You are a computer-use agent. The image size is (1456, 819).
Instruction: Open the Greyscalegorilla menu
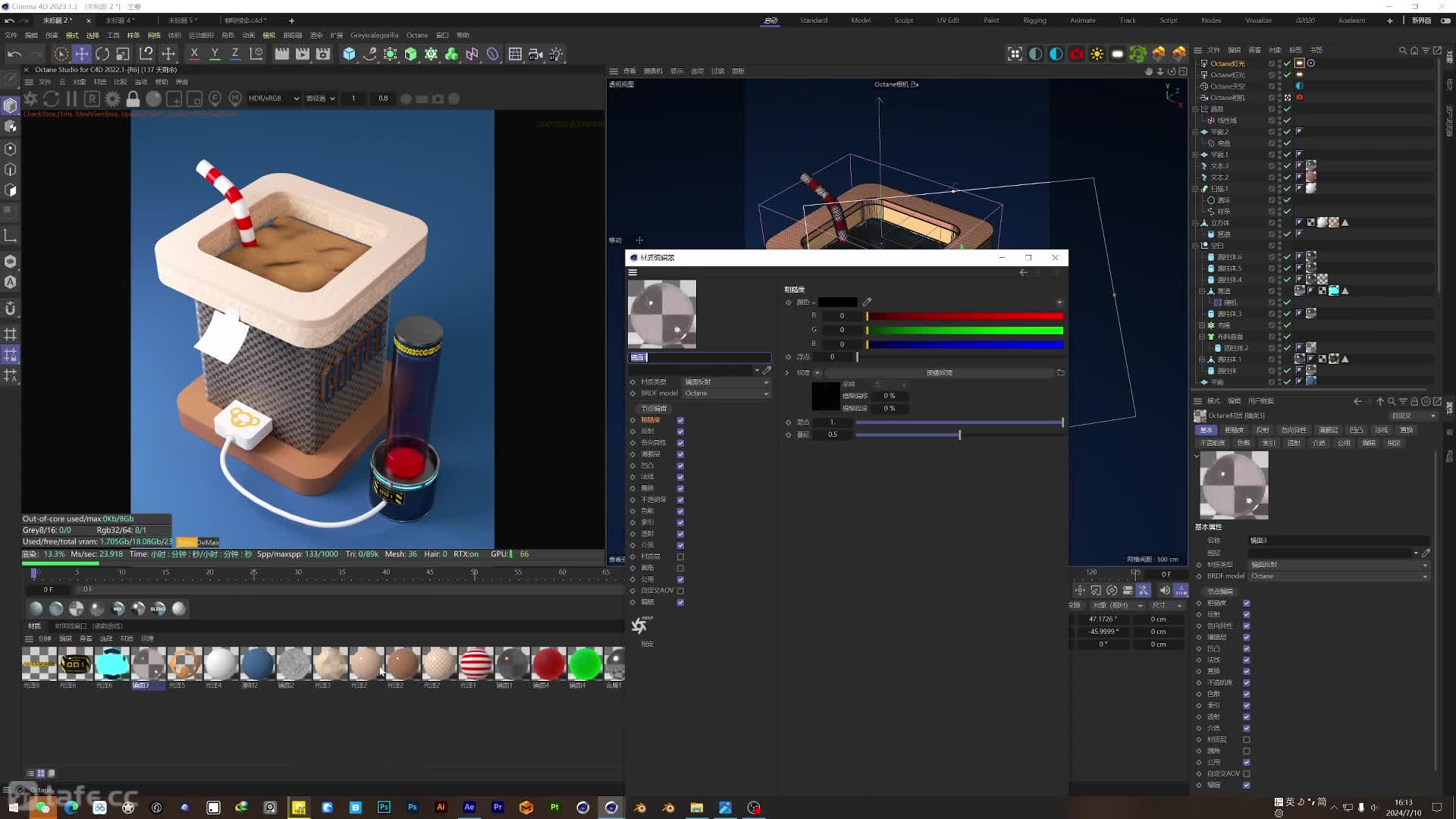tap(374, 35)
